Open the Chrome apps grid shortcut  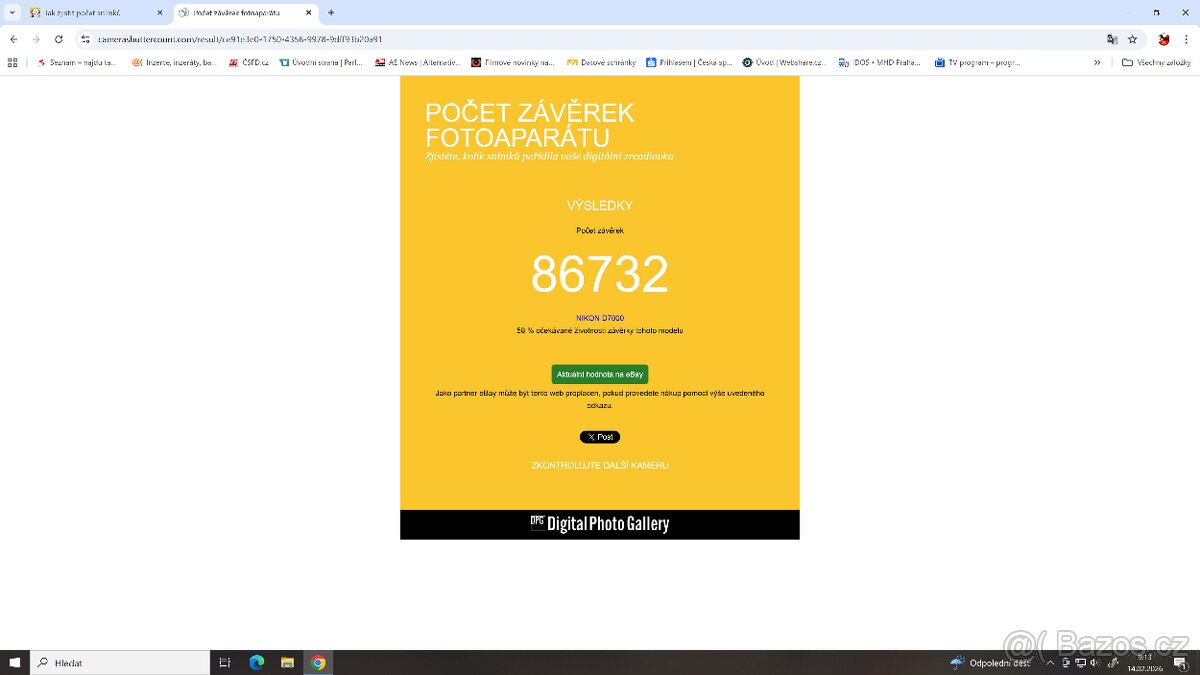click(x=12, y=62)
